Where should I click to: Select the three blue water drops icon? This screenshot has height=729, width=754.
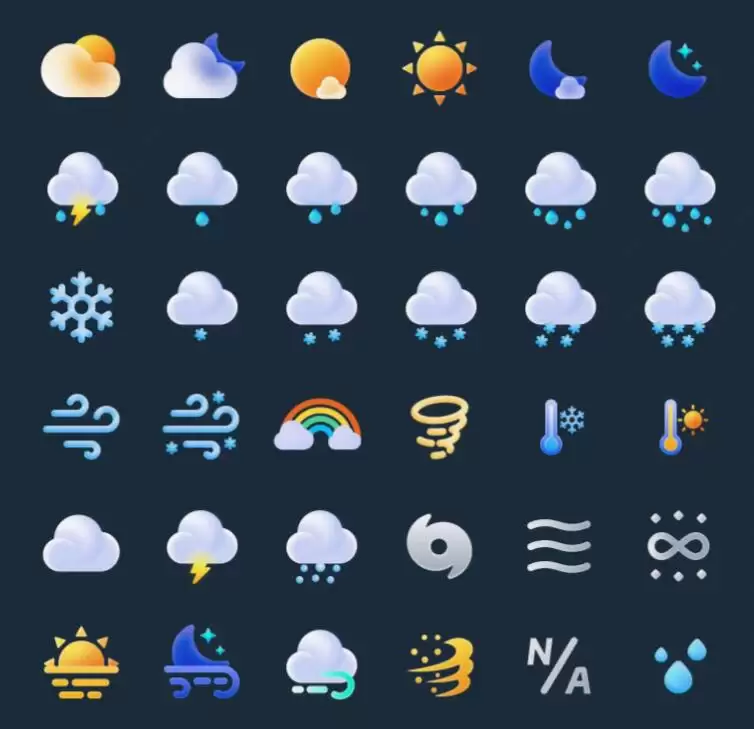point(680,666)
